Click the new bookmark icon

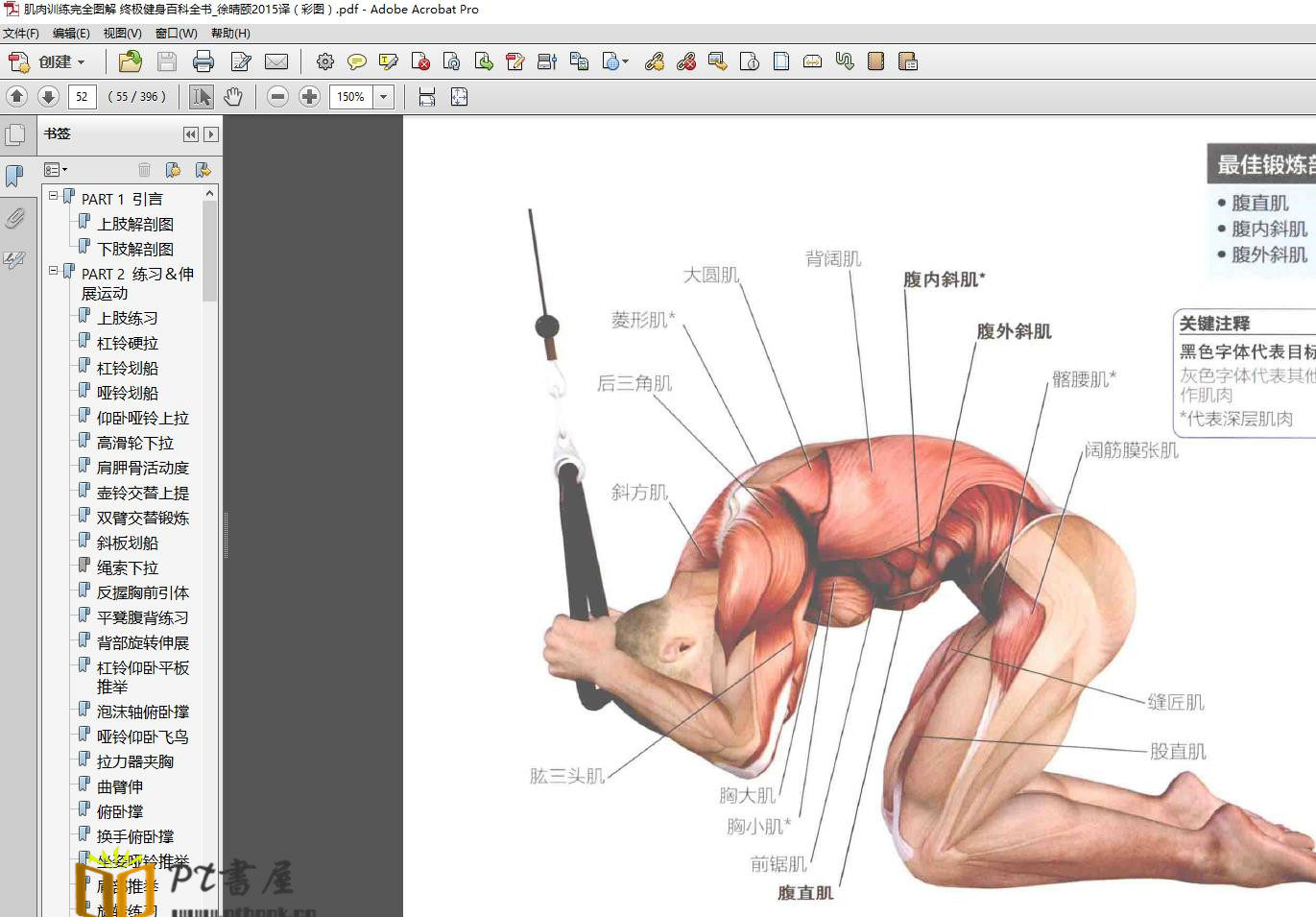pyautogui.click(x=173, y=170)
